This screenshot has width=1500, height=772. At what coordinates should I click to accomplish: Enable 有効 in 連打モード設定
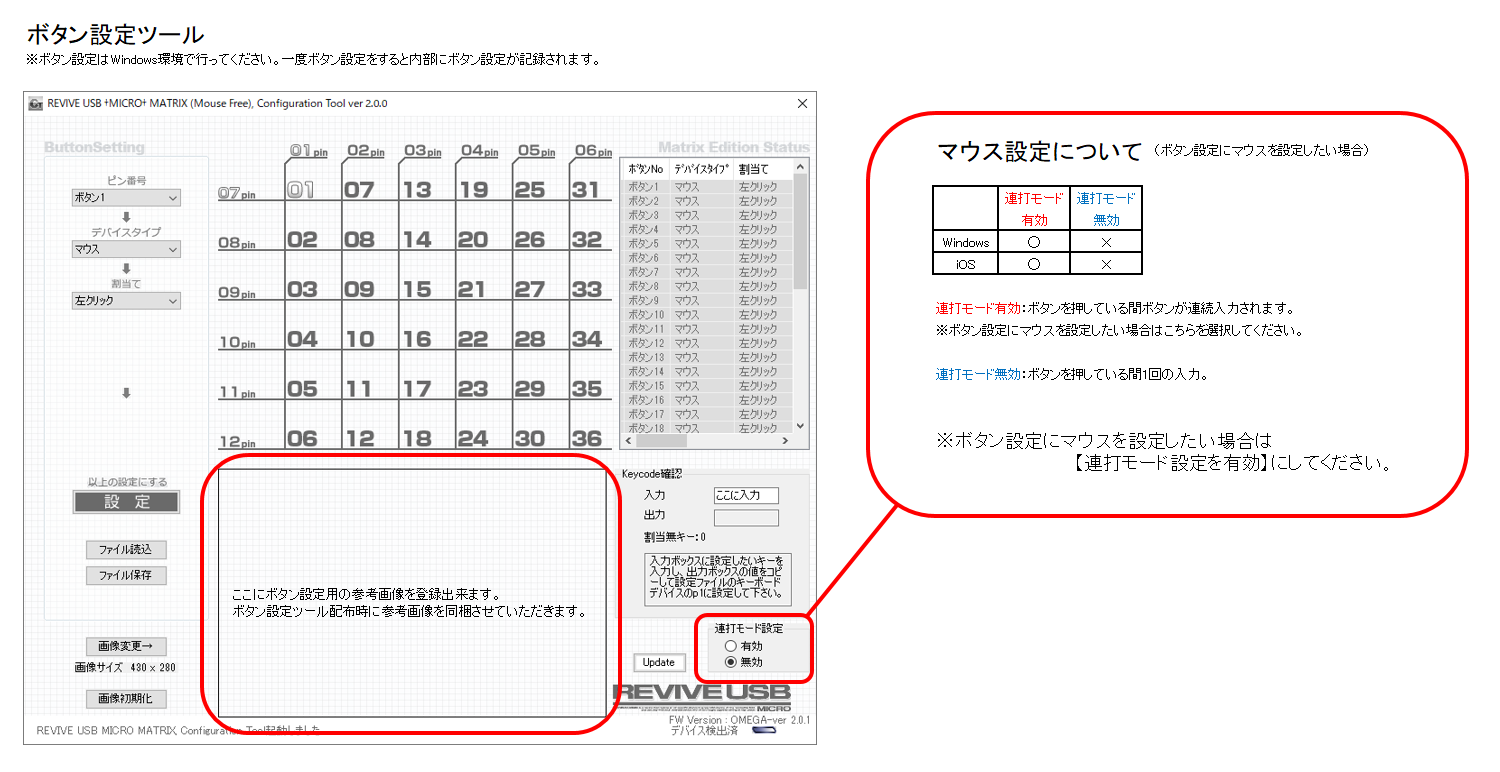point(729,645)
